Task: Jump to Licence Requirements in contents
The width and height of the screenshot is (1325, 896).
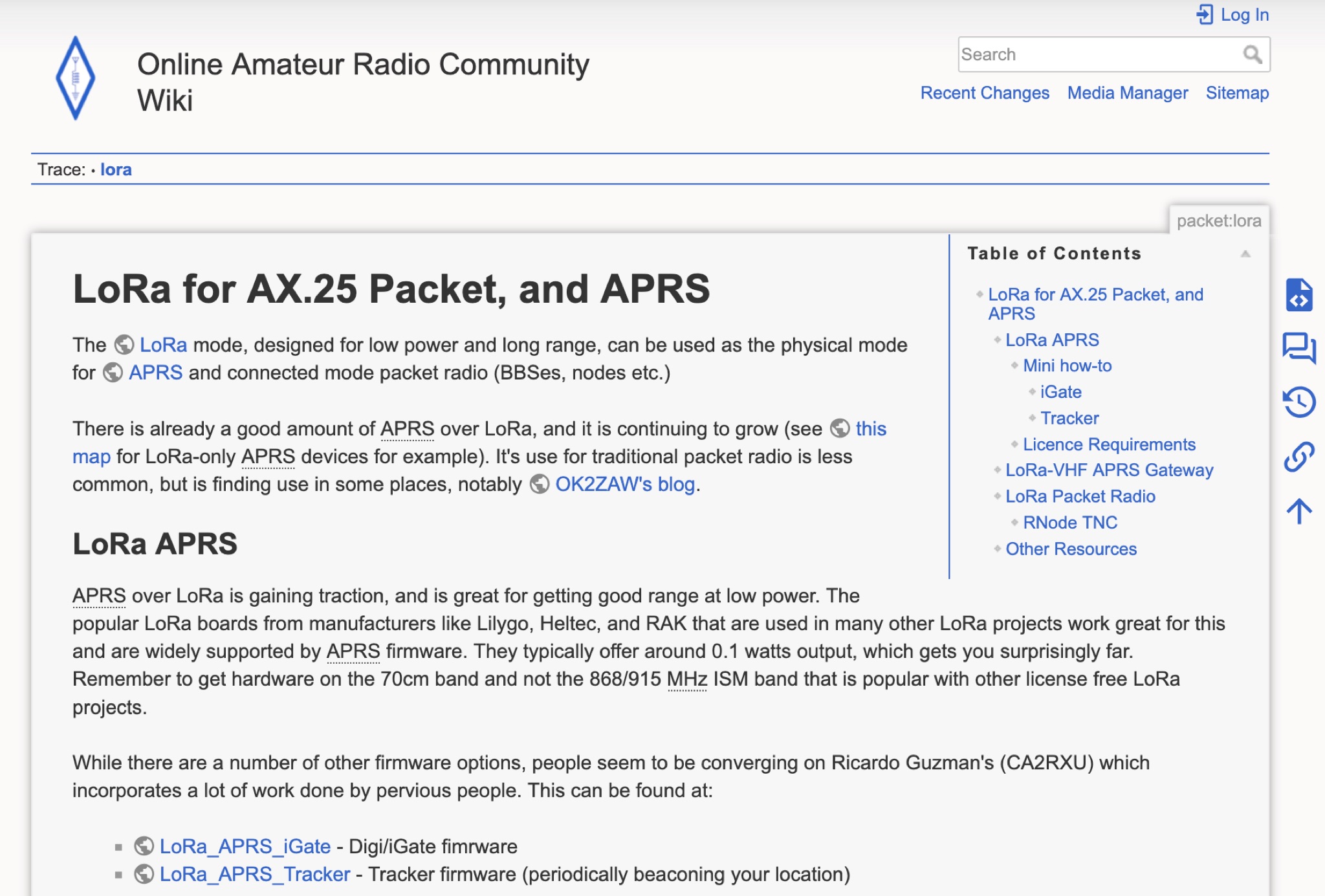Action: (x=1108, y=444)
